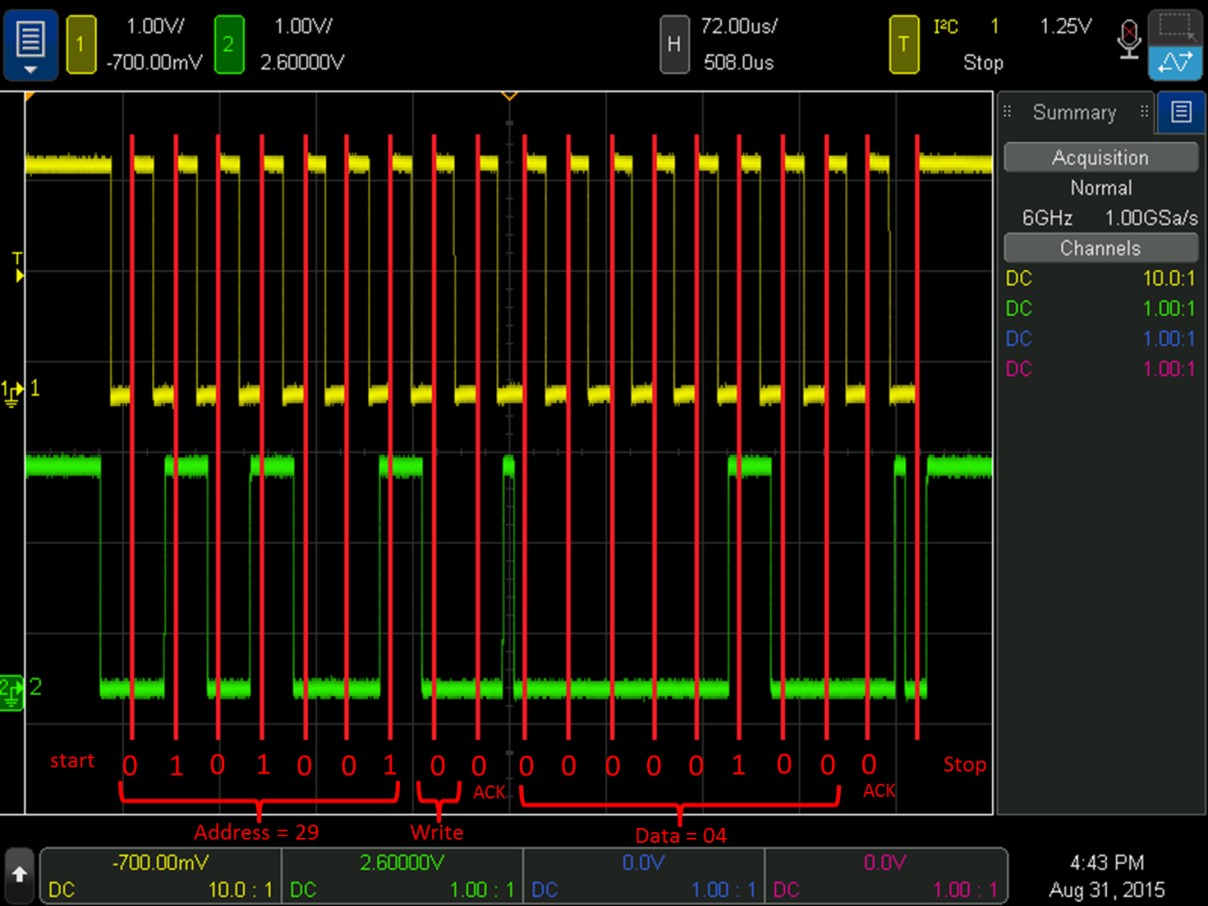Click left grip of Summary panel
Viewport: 1208px width, 906px height.
pos(1009,112)
